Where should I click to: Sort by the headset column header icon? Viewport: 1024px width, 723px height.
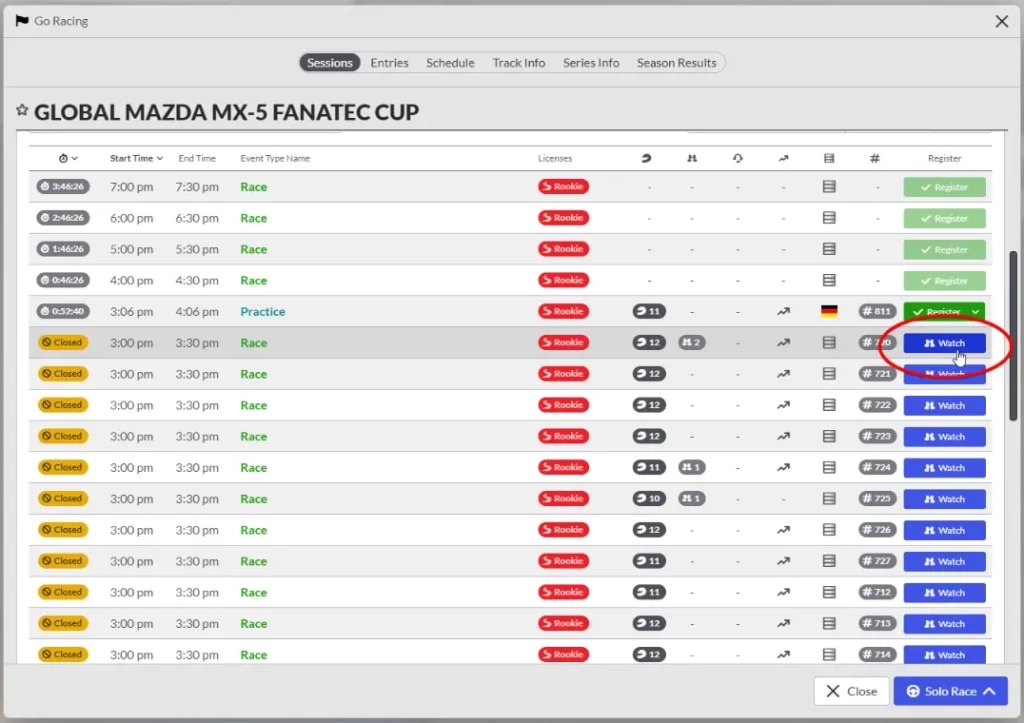tap(737, 158)
